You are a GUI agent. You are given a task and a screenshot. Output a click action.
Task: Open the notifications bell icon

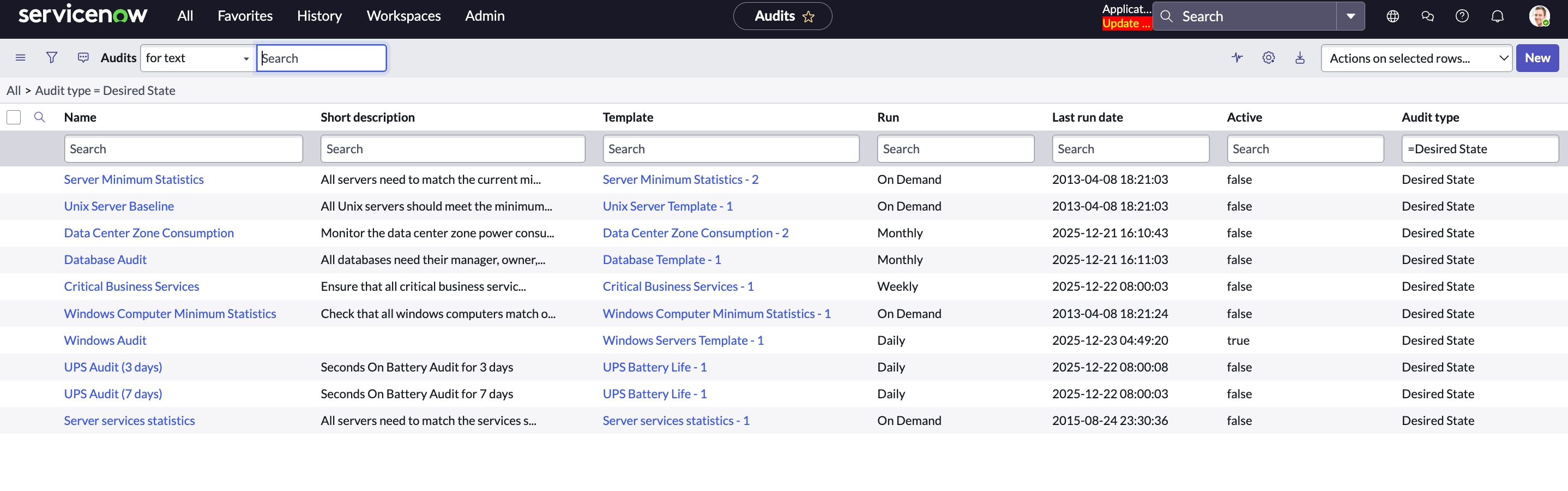pos(1497,16)
